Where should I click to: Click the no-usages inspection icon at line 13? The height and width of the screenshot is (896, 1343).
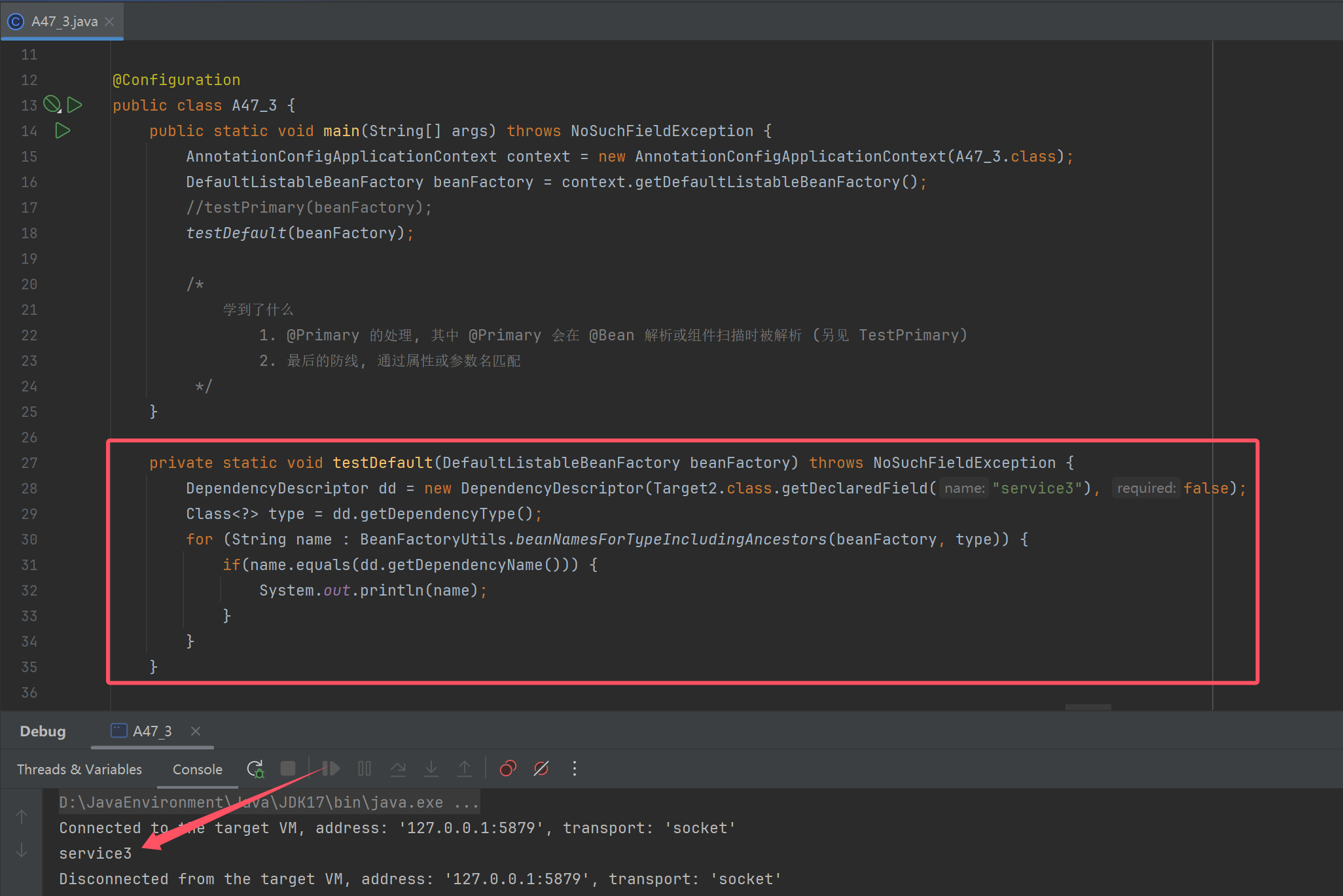click(52, 104)
